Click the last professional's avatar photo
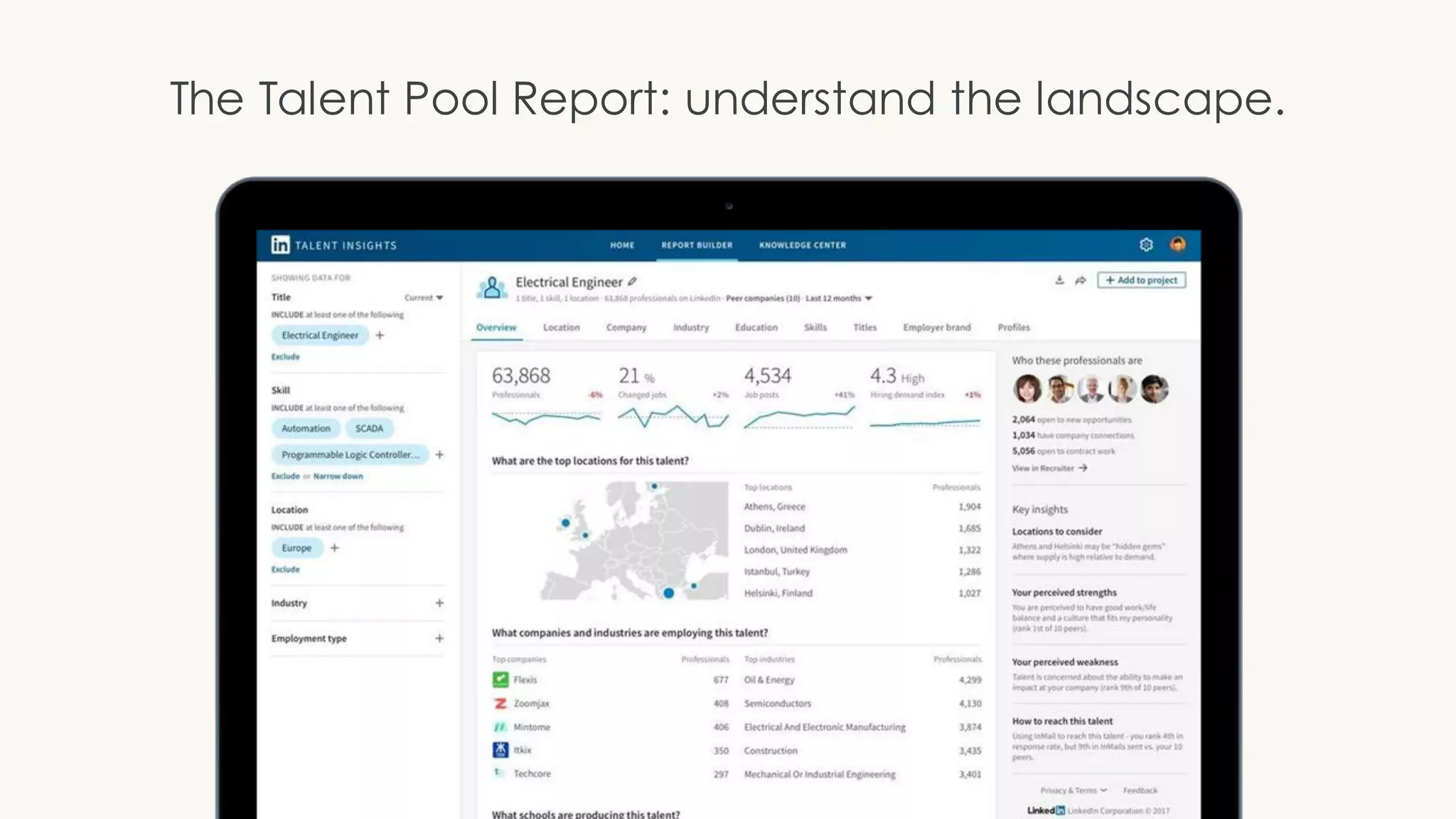The height and width of the screenshot is (819, 1456). point(1155,389)
